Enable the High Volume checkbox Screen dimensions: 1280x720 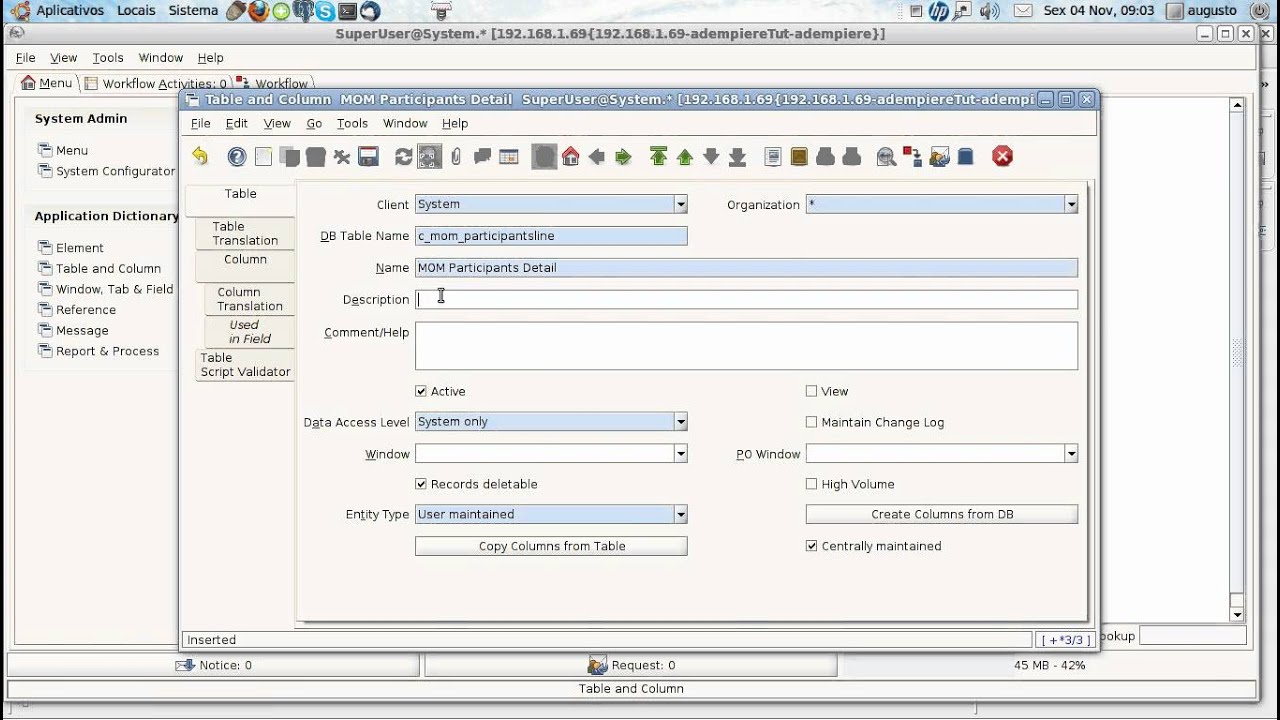coord(812,484)
